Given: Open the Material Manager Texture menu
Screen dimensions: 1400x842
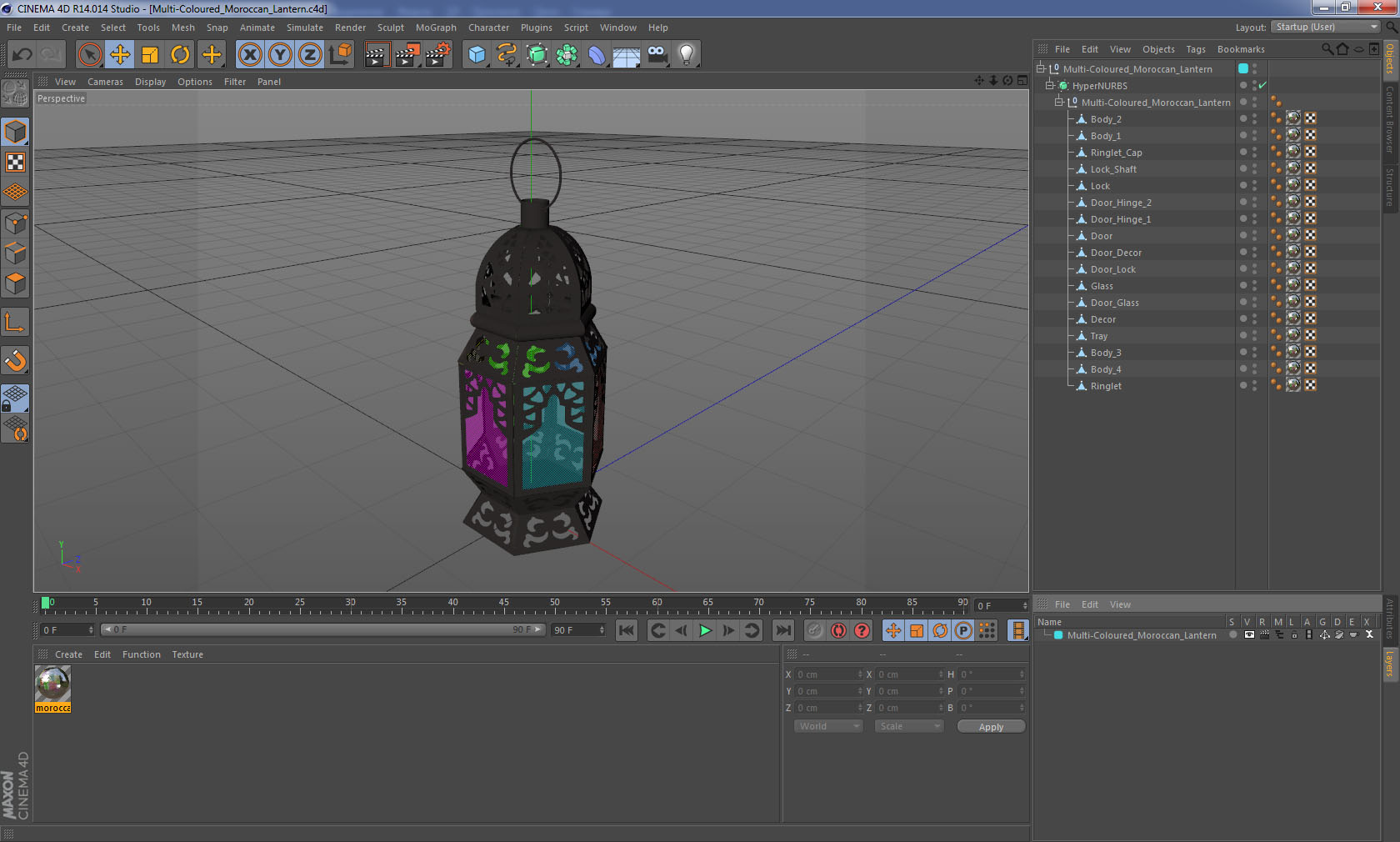Looking at the screenshot, I should (187, 654).
